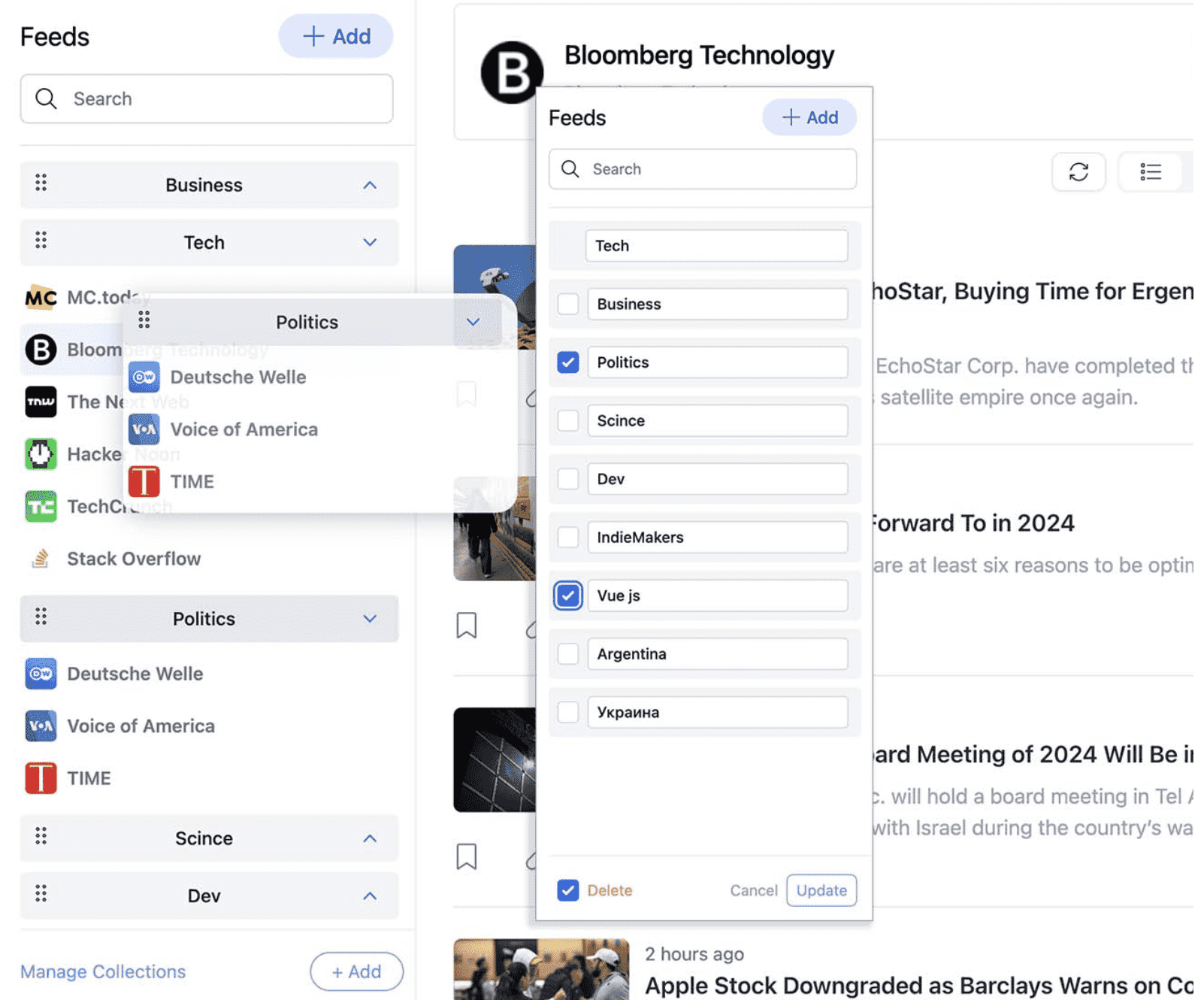Viewport: 1204px width, 1000px height.
Task: Bookmark the 2024 outlook article
Action: [466, 625]
